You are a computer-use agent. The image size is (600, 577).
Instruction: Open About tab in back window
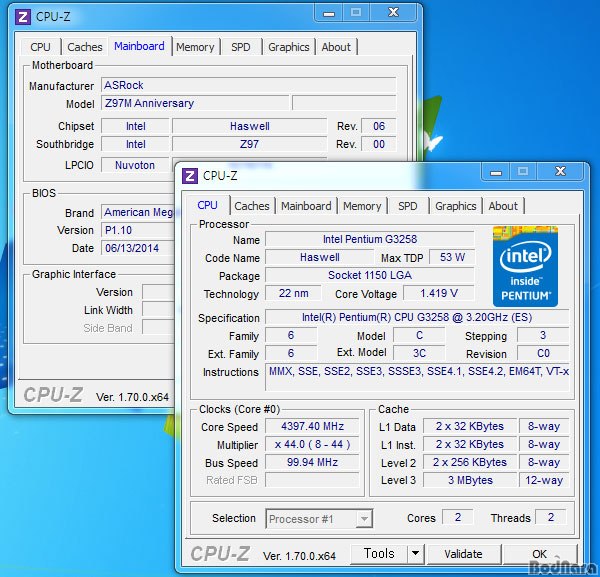tap(336, 47)
